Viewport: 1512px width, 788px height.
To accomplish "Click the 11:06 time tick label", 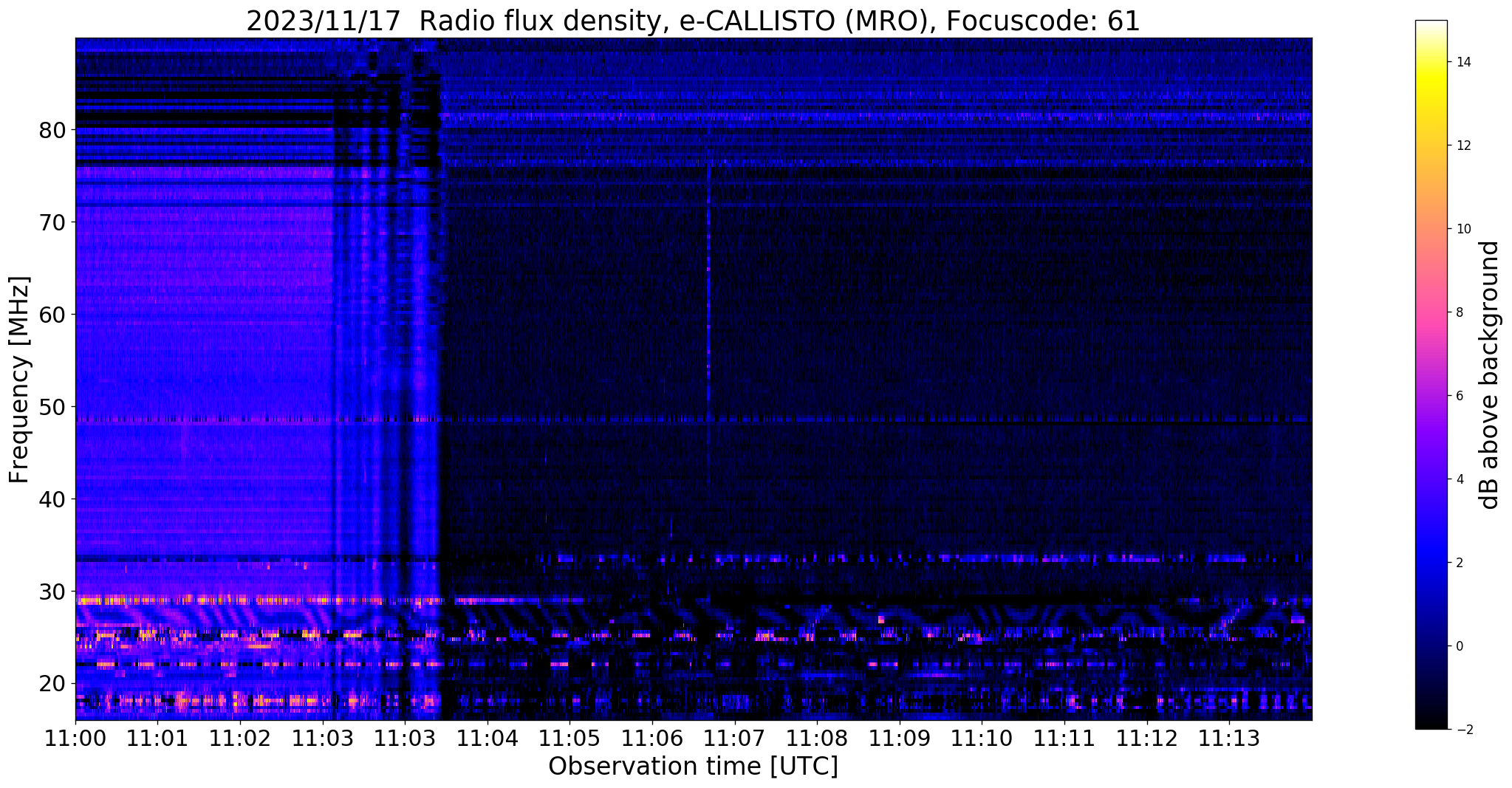I will pyautogui.click(x=651, y=738).
